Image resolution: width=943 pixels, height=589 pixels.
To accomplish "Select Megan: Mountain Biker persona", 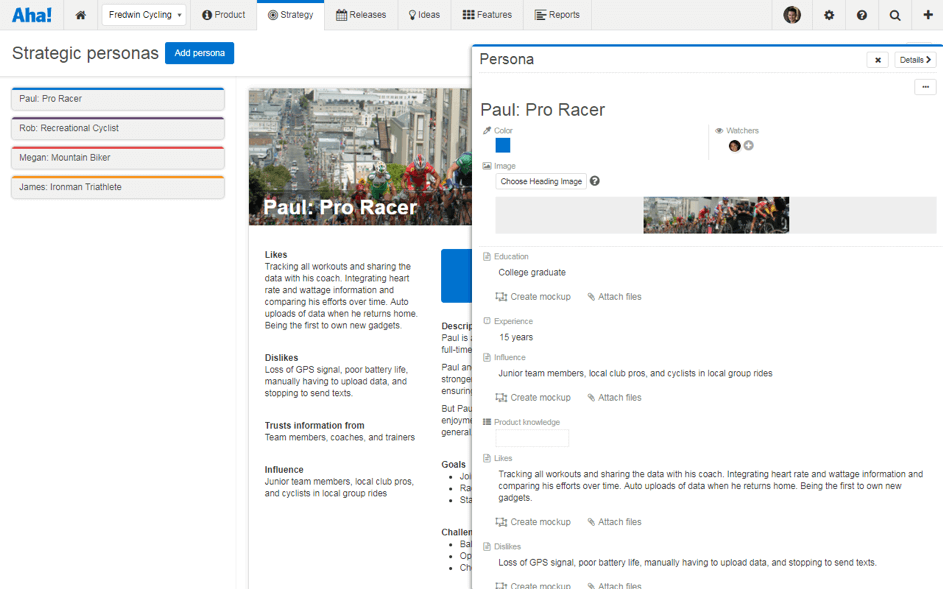I will point(118,158).
